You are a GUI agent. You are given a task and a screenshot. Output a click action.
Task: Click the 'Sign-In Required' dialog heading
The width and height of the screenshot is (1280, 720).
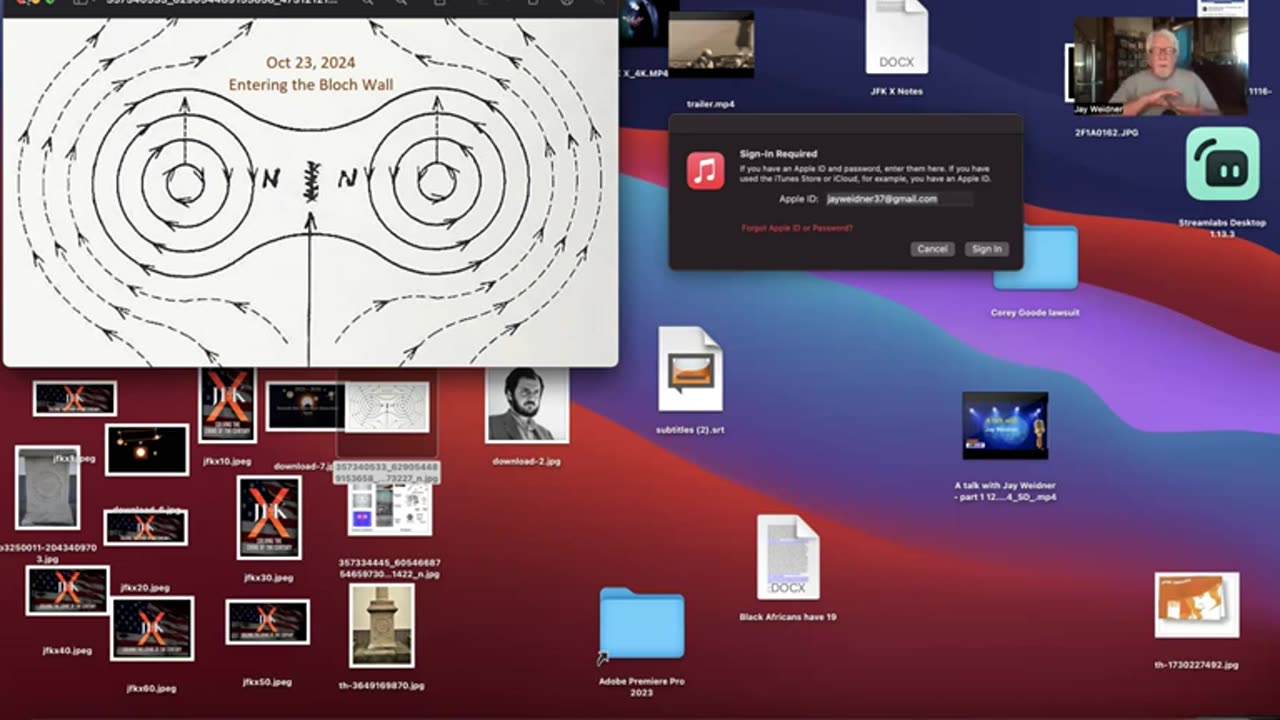click(778, 154)
